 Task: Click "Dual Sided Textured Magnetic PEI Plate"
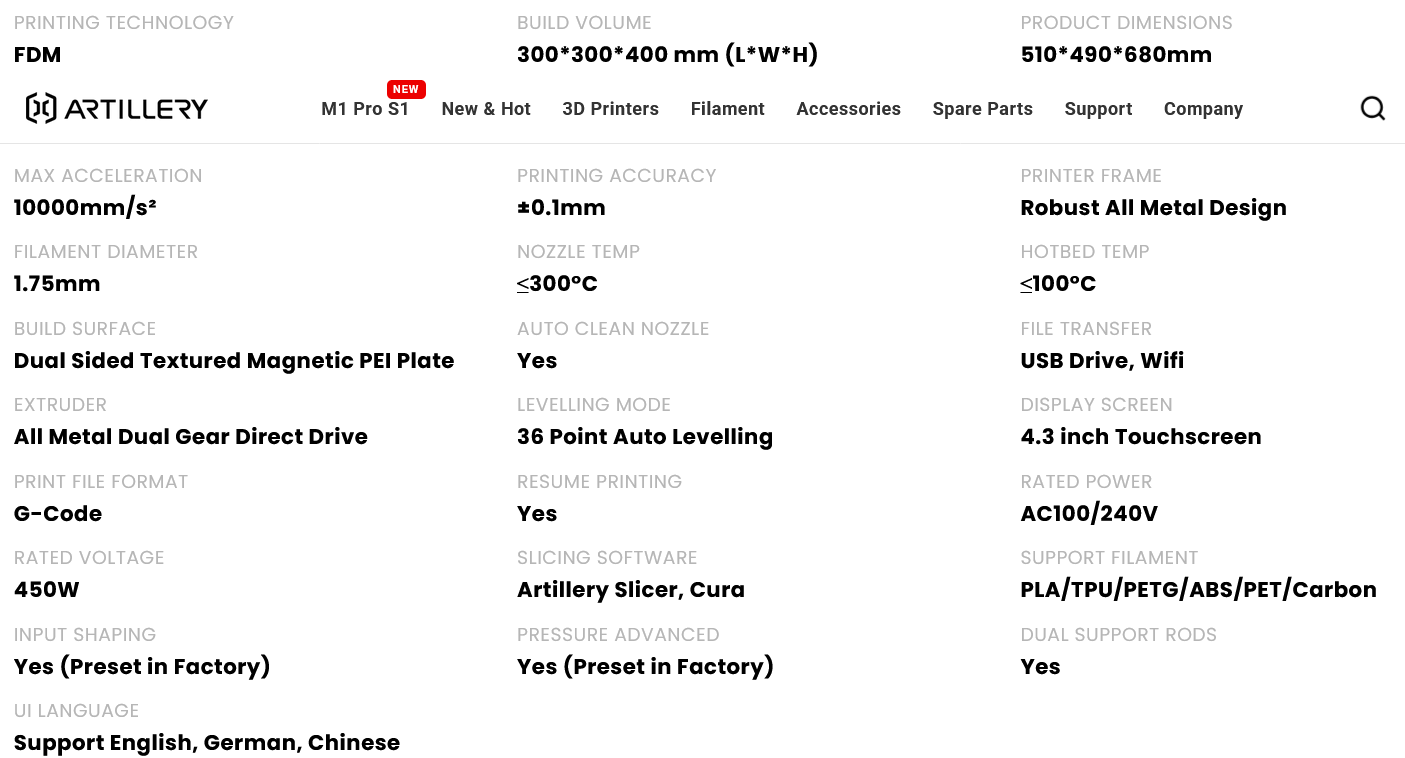[x=234, y=361]
